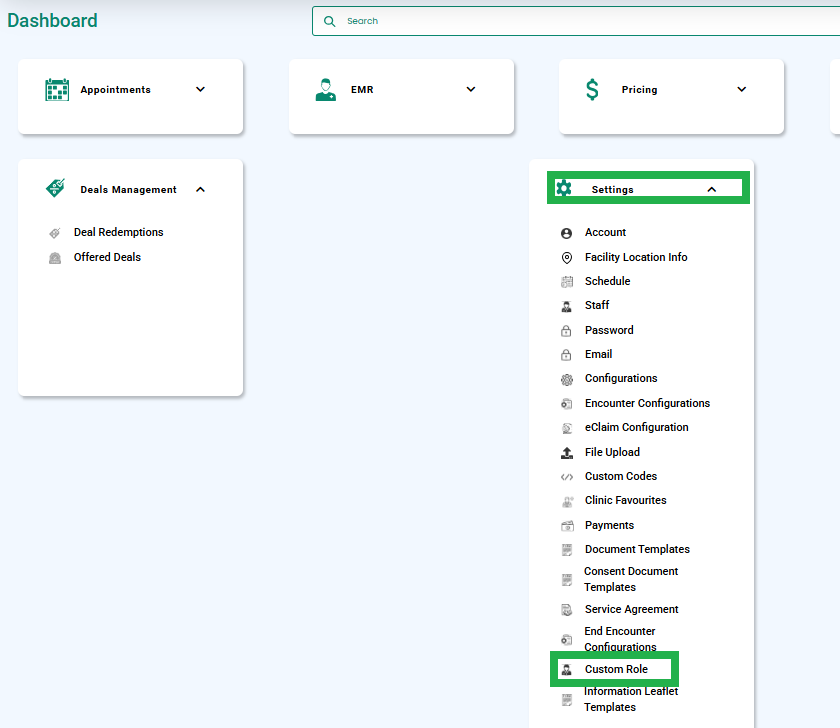
Task: Click the Settings gear icon
Action: point(564,188)
